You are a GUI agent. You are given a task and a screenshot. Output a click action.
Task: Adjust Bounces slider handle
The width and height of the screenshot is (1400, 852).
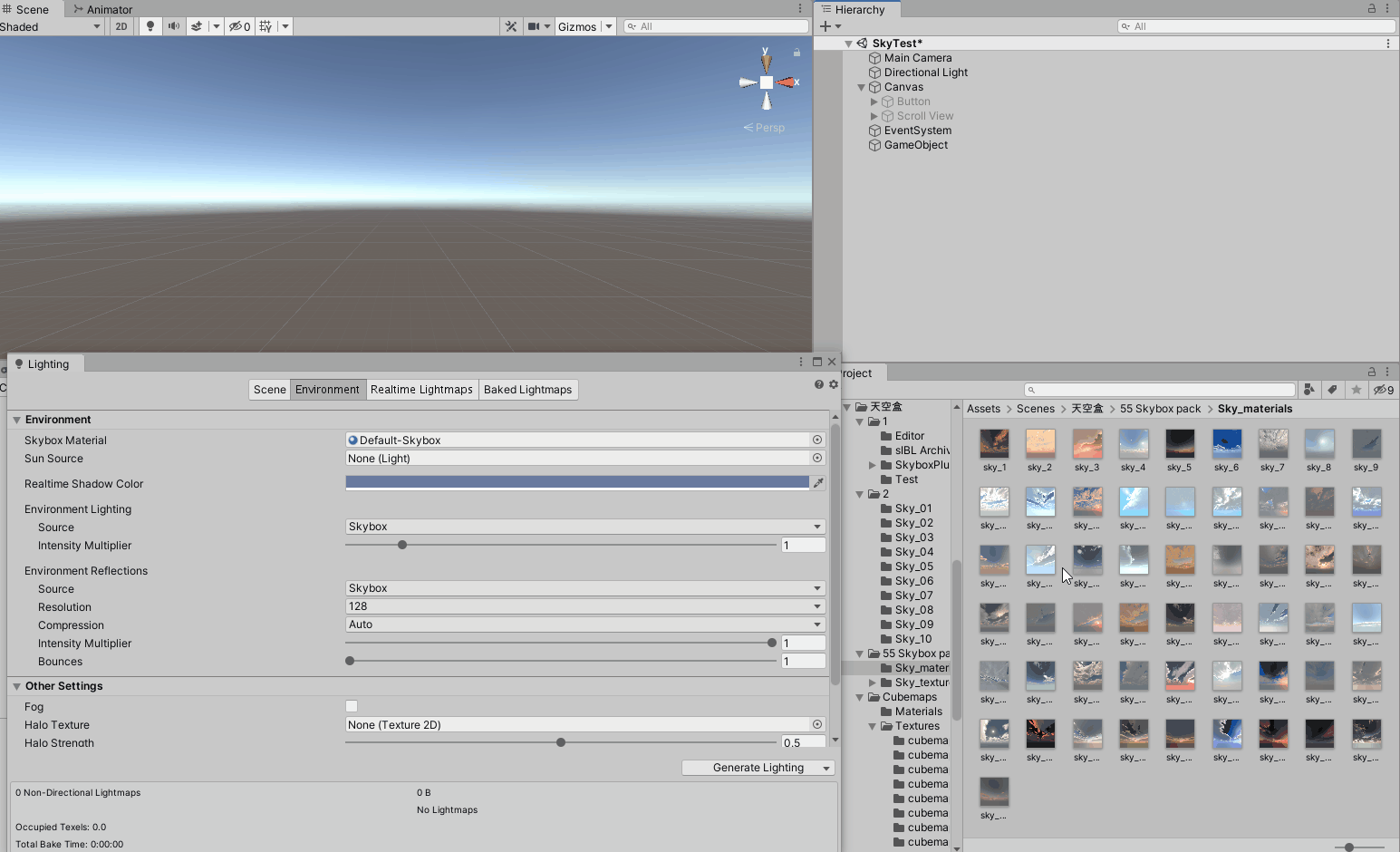pos(350,661)
